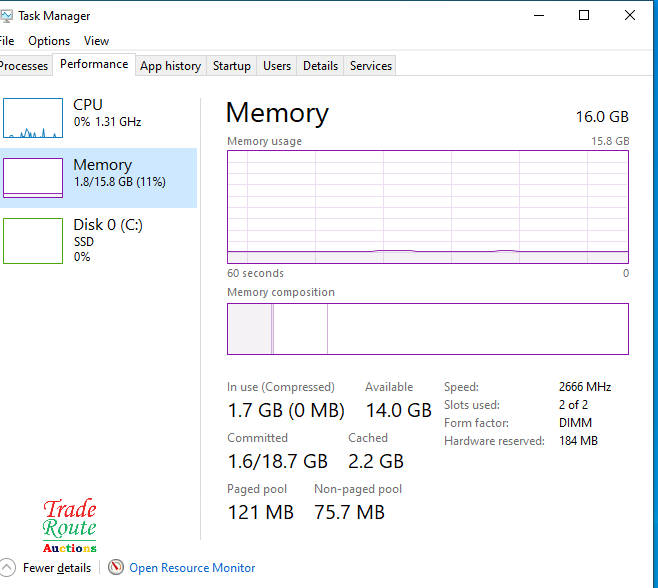This screenshot has height=588, width=658.
Task: Click the Memory composition bar
Action: coord(428,329)
